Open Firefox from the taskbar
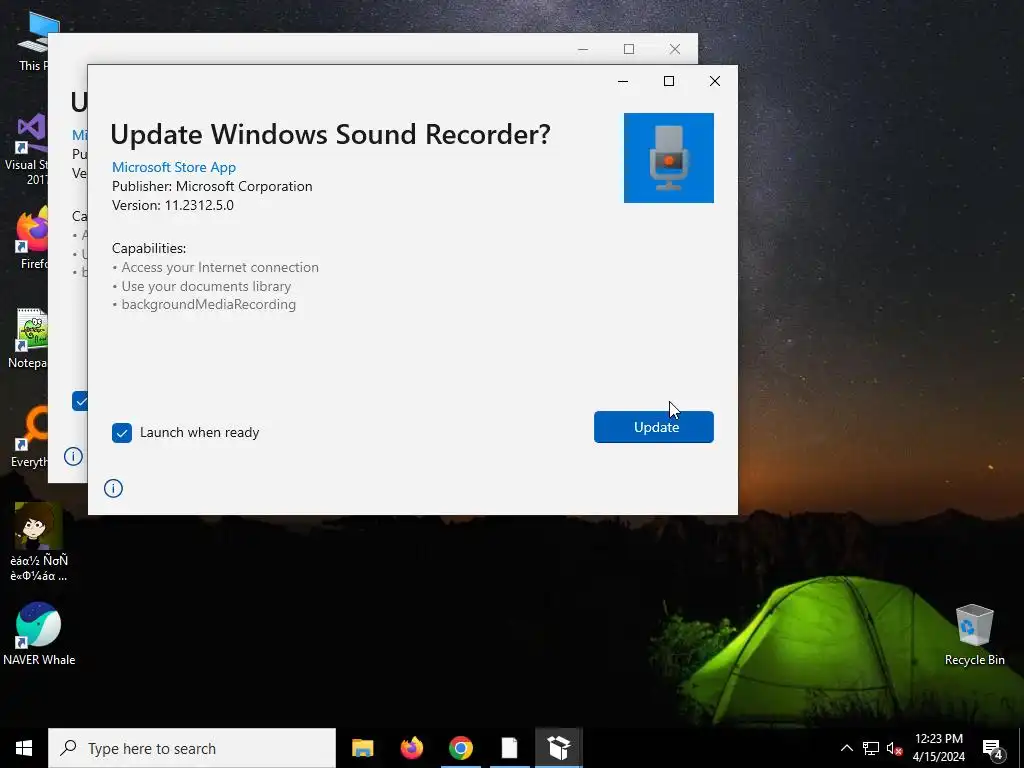The image size is (1024, 768). point(411,748)
